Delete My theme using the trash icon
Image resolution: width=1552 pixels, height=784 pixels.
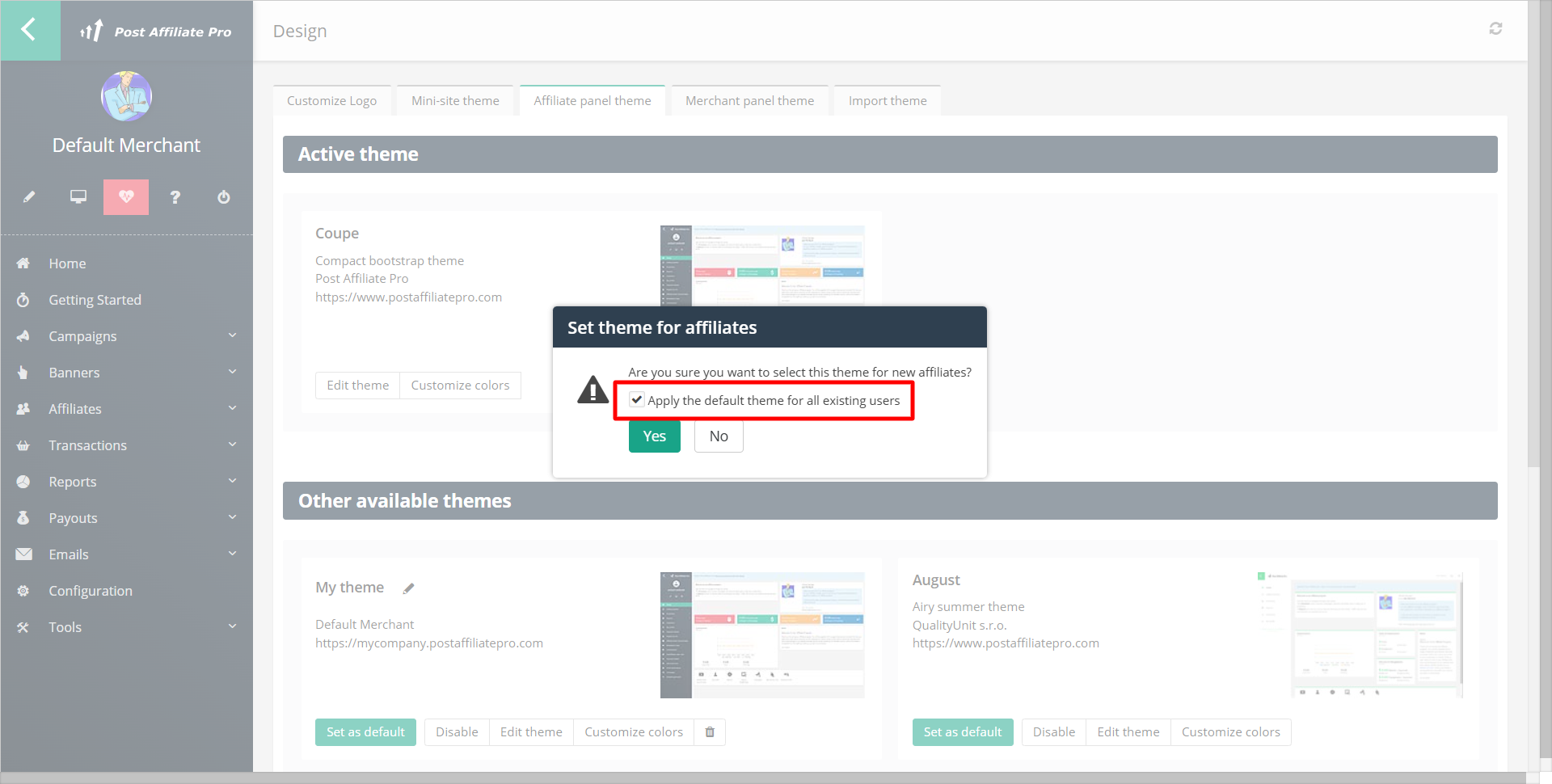[710, 732]
